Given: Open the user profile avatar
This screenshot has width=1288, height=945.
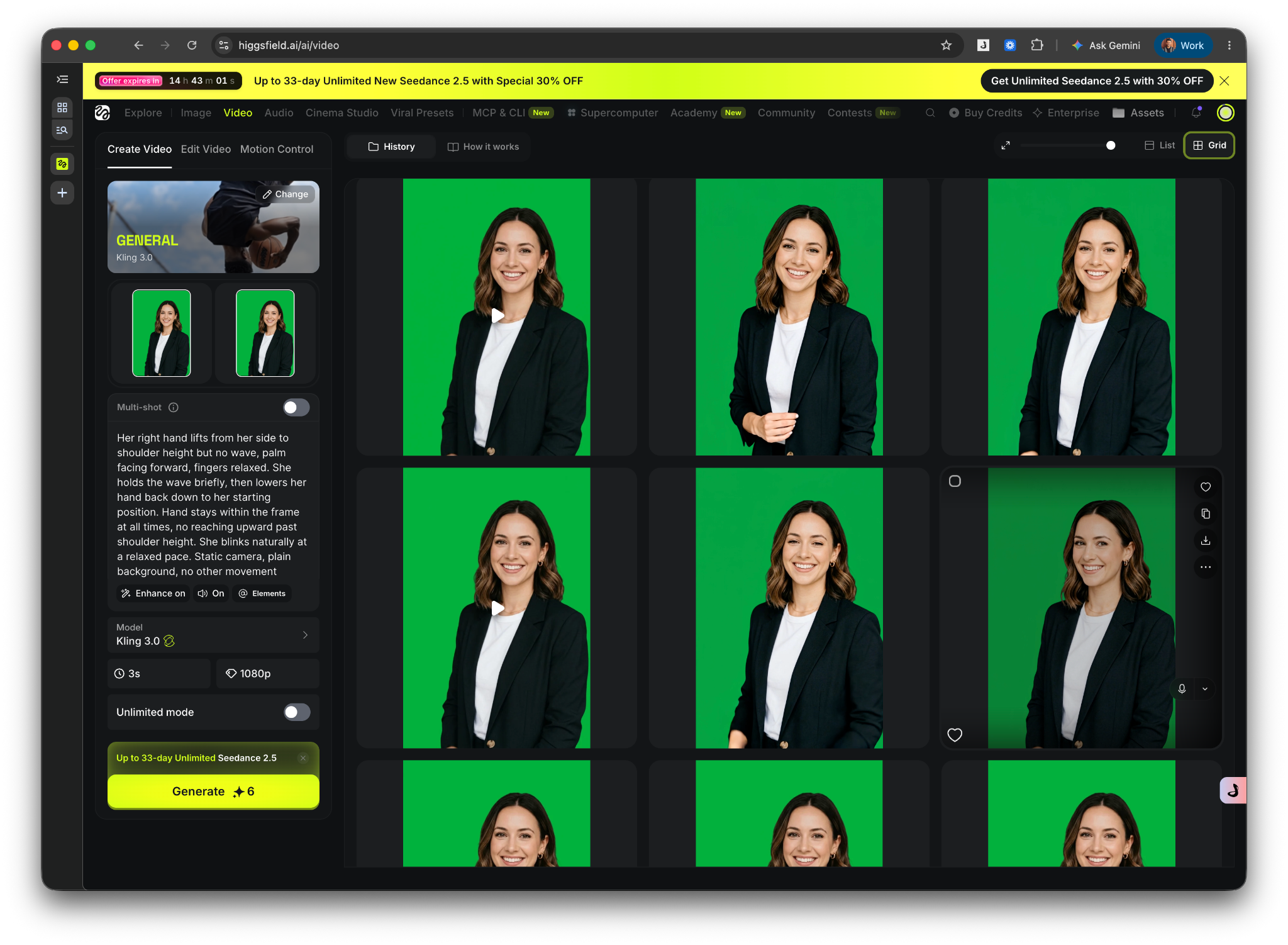Looking at the screenshot, I should point(1225,113).
